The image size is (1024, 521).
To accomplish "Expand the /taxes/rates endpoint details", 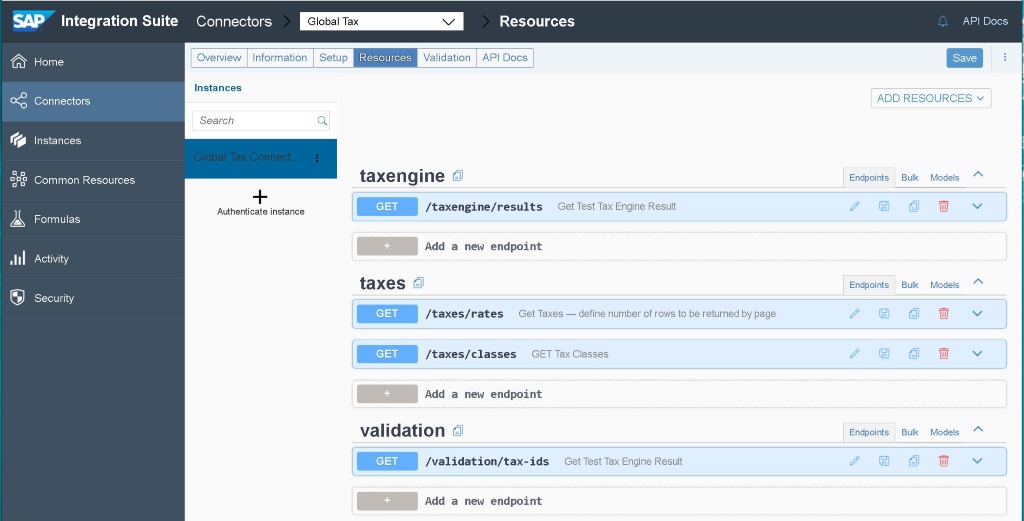I will point(977,313).
